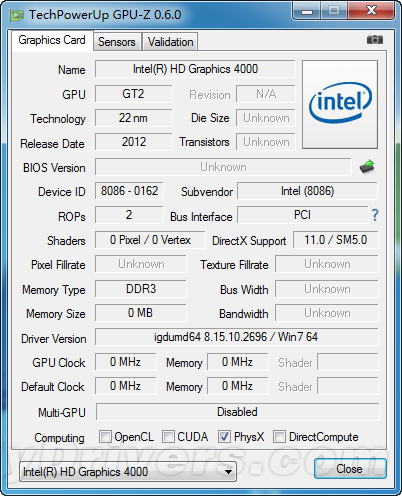
Task: Click the GPU field showing GT2
Action: coord(134,94)
